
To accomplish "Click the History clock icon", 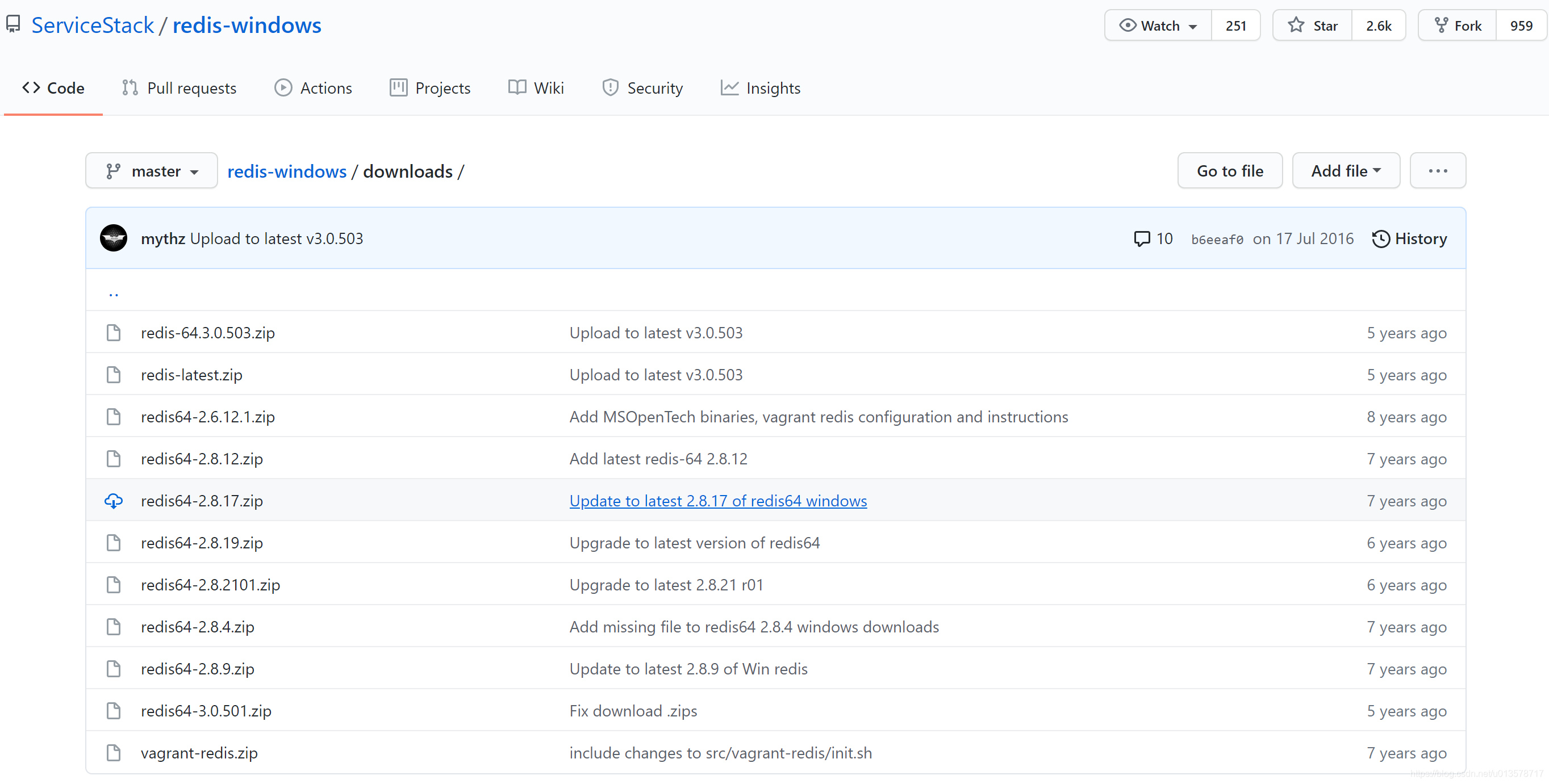I will click(x=1381, y=238).
